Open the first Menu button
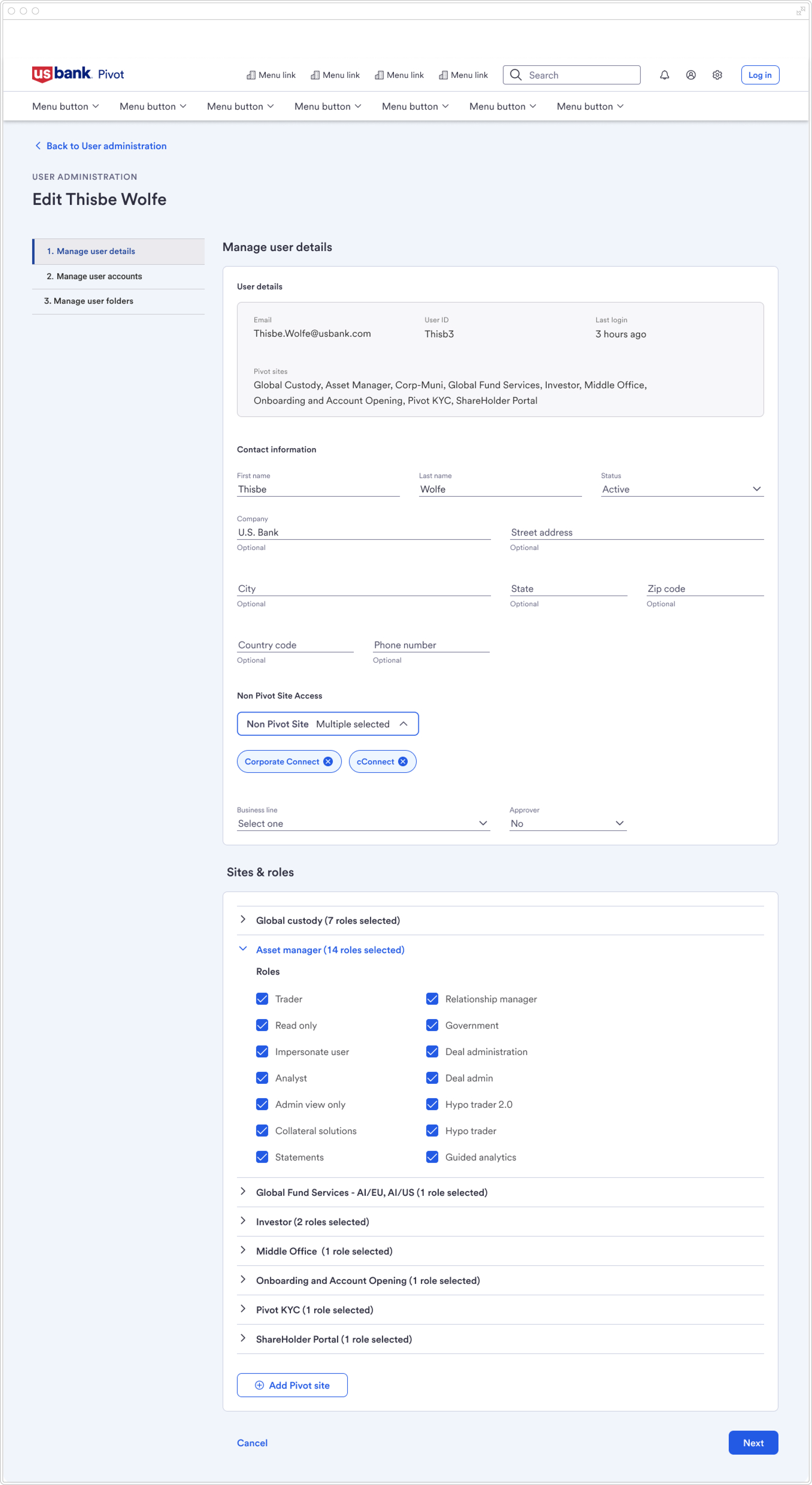812x1485 pixels. pyautogui.click(x=65, y=106)
